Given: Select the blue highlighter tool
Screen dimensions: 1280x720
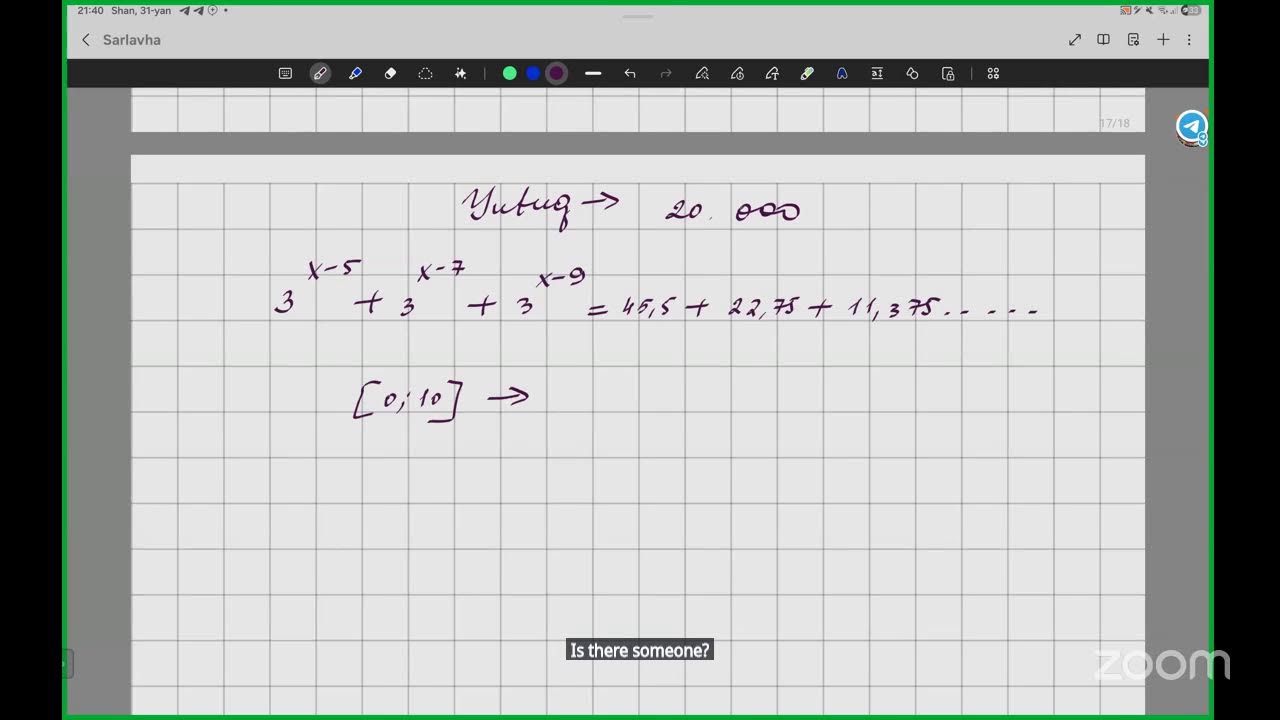Looking at the screenshot, I should click(355, 73).
